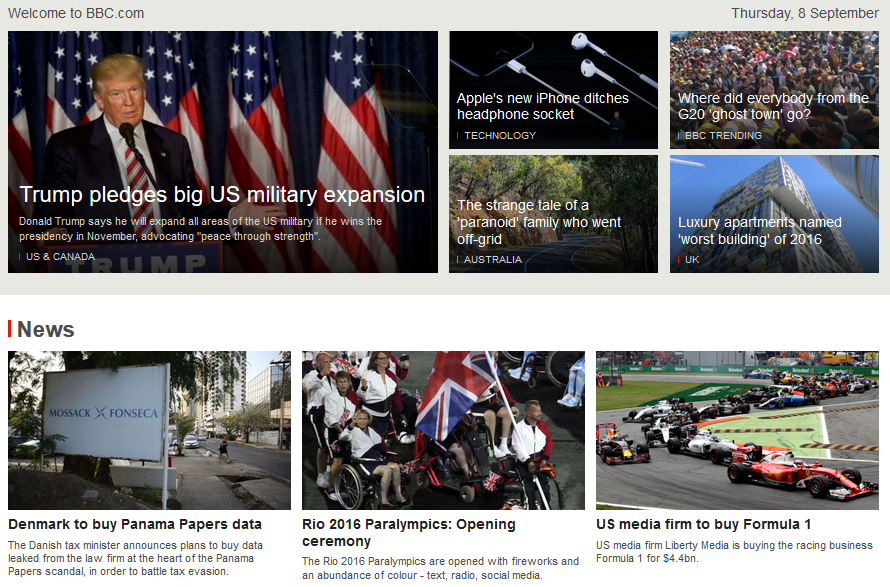890x587 pixels.
Task: Open Rio 2016 Paralympics: Opening ceremony headline
Action: (409, 532)
